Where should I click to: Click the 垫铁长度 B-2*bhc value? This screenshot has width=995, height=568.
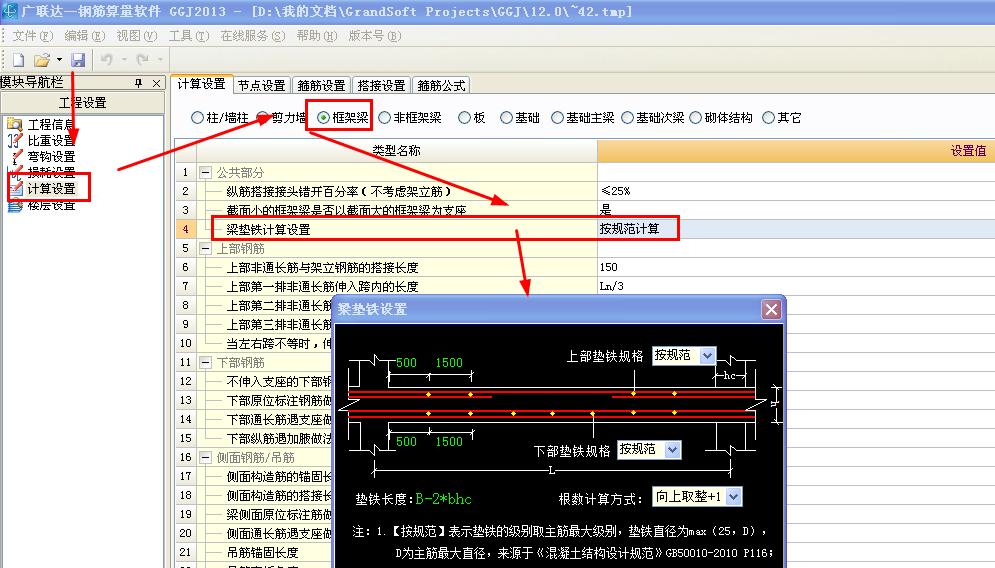tap(444, 499)
